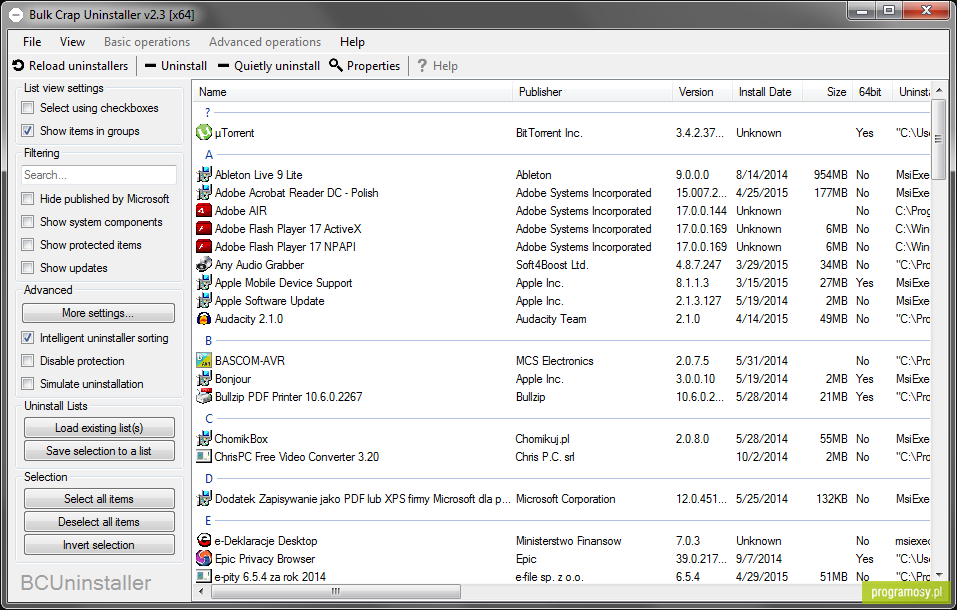Click the vertical scrollbar thumb

coord(939,139)
